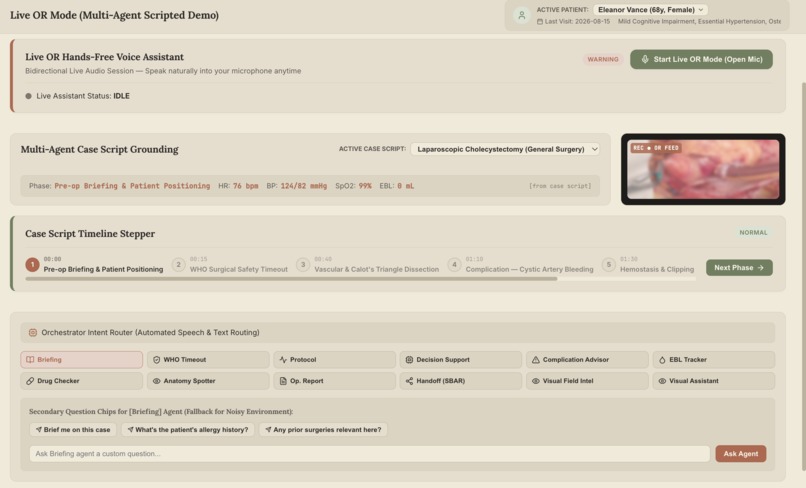Click the arrow icon on Next Phase
This screenshot has width=806, height=488.
tap(761, 268)
